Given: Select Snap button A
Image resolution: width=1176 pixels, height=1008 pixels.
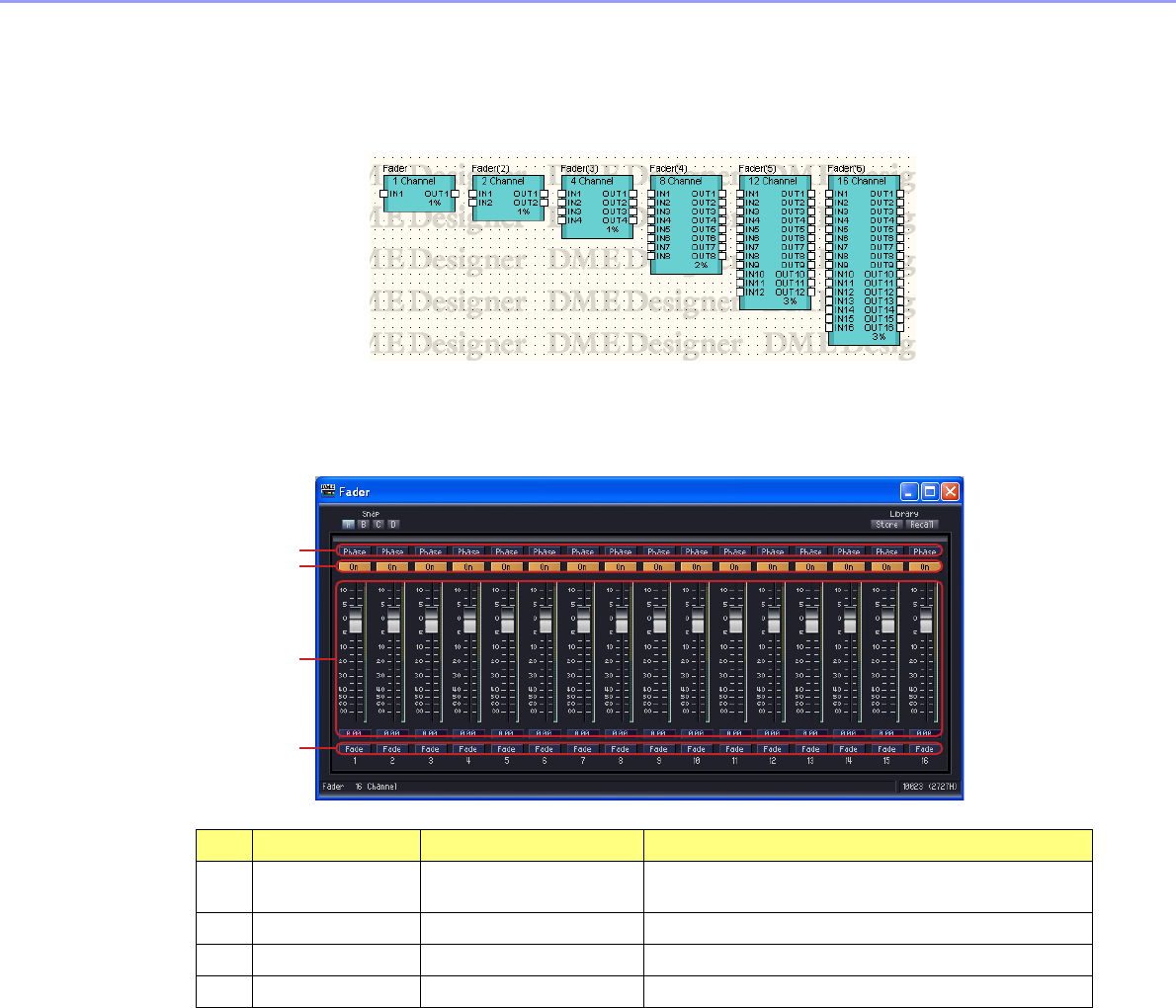Looking at the screenshot, I should pos(348,525).
